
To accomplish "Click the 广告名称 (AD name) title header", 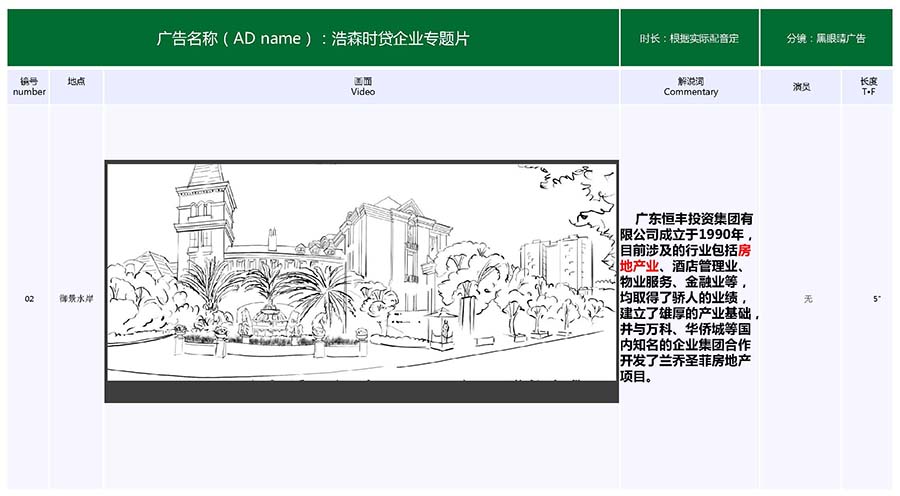I will [x=313, y=39].
